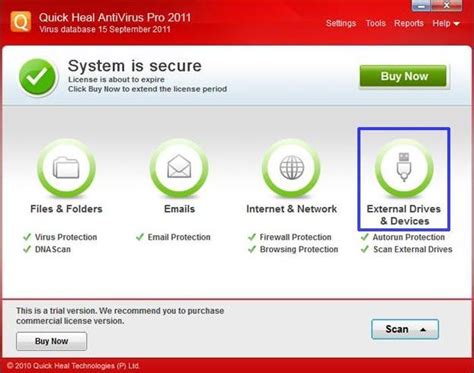Open the Reports menu

409,23
